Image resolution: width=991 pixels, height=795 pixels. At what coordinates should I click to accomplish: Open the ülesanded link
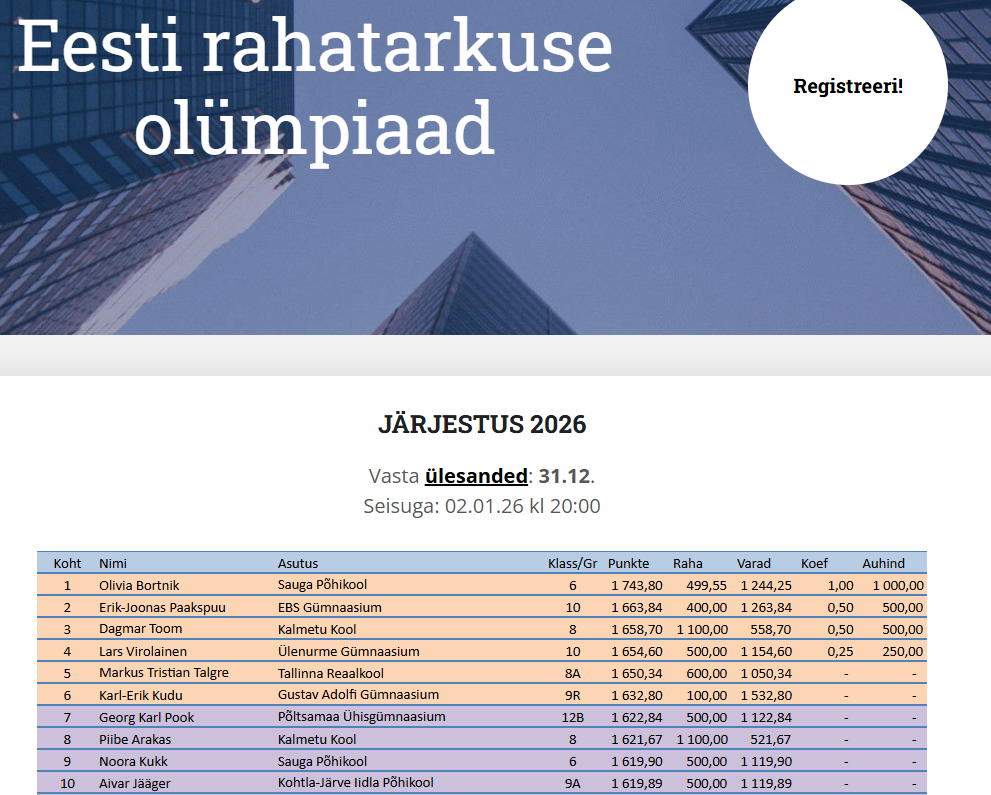pyautogui.click(x=475, y=475)
